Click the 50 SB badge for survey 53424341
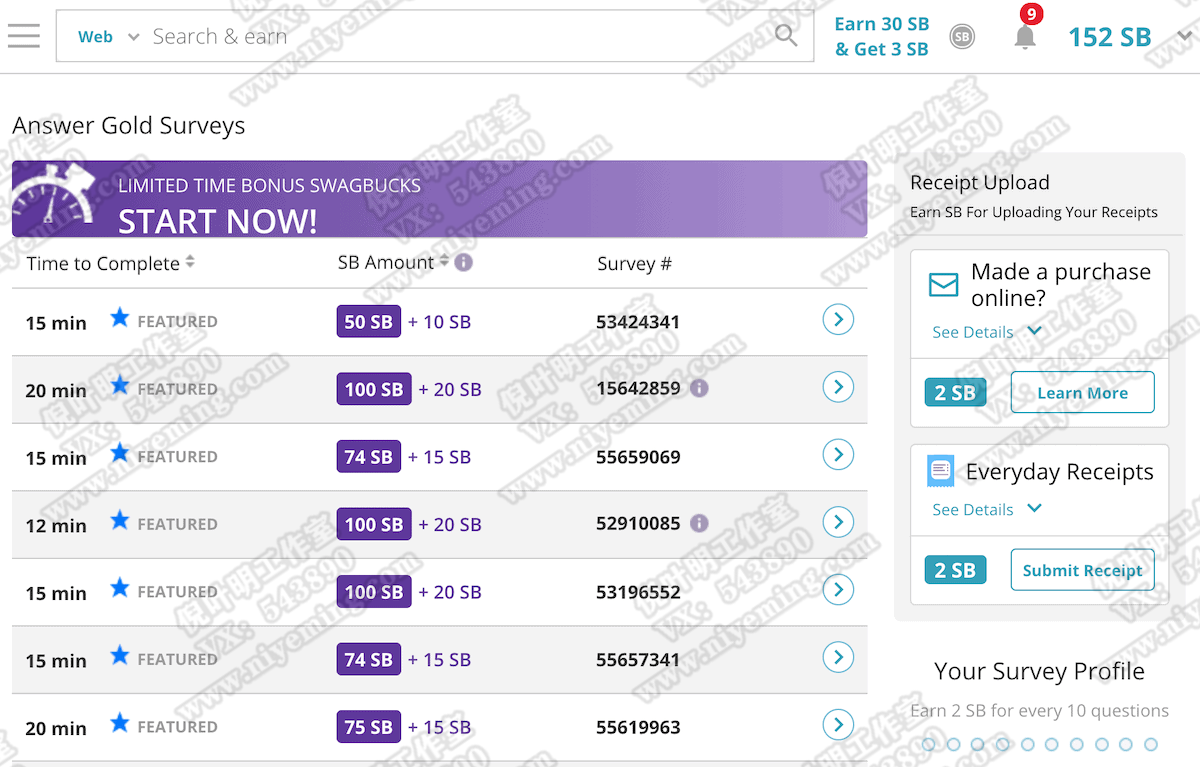This screenshot has width=1200, height=767. point(369,322)
